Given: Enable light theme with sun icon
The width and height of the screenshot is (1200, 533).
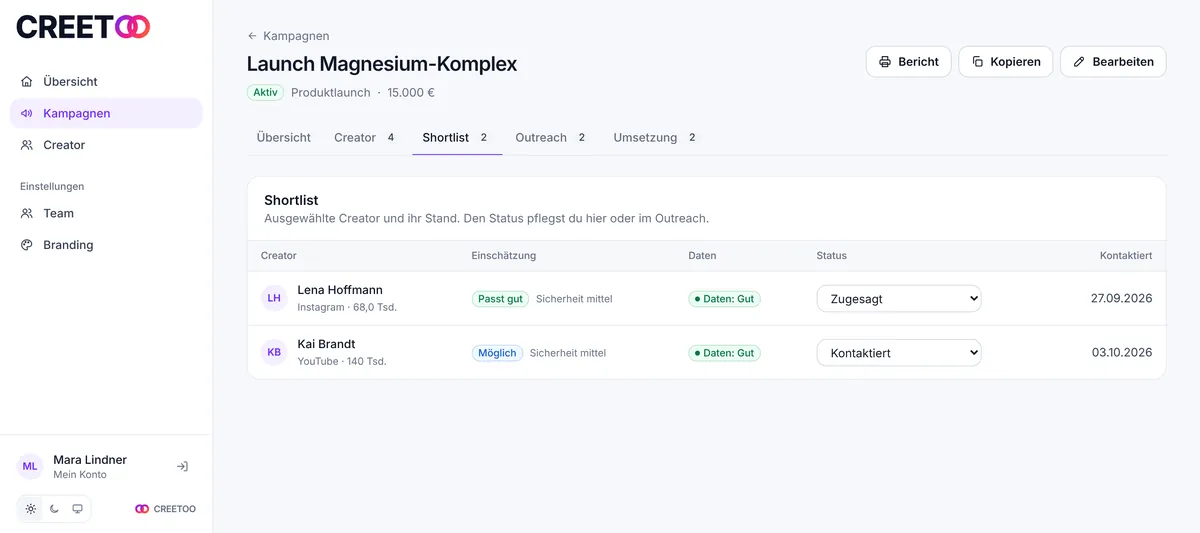Looking at the screenshot, I should click(31, 509).
